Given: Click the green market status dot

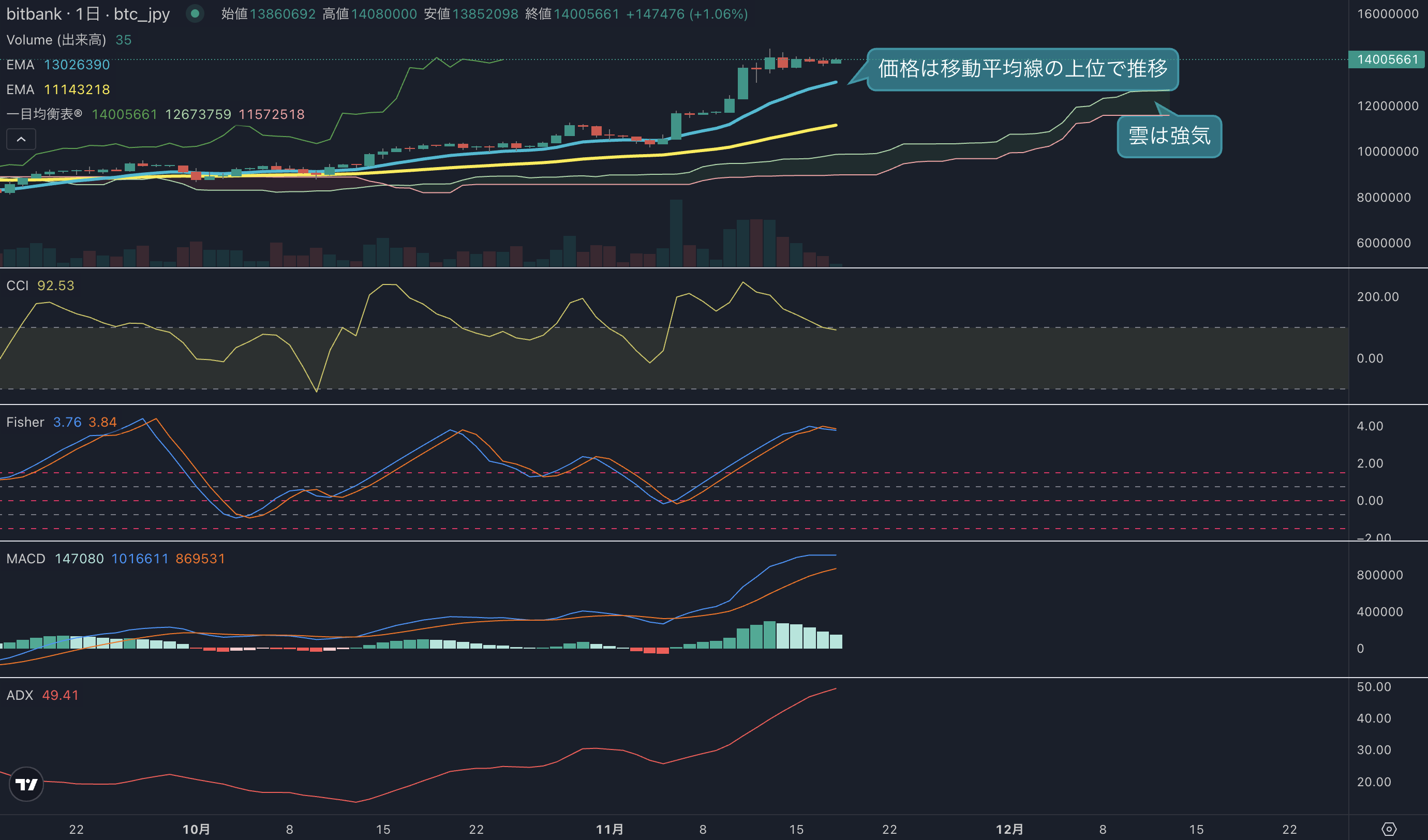Looking at the screenshot, I should (195, 13).
